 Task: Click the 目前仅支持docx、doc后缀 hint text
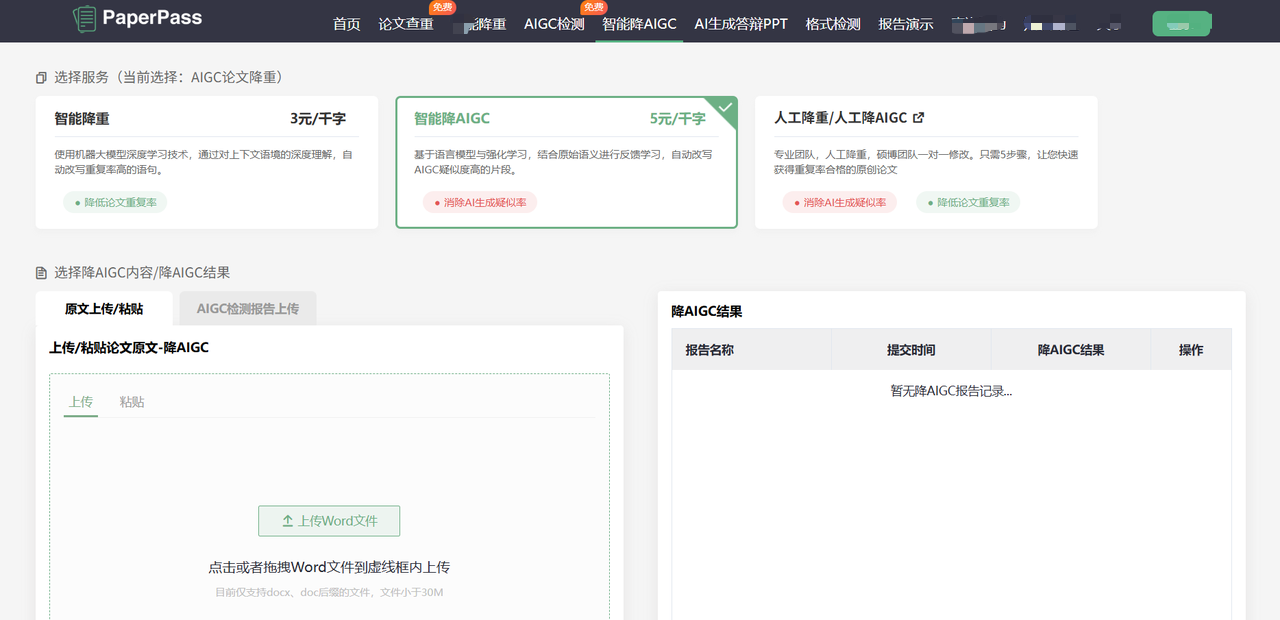point(329,593)
